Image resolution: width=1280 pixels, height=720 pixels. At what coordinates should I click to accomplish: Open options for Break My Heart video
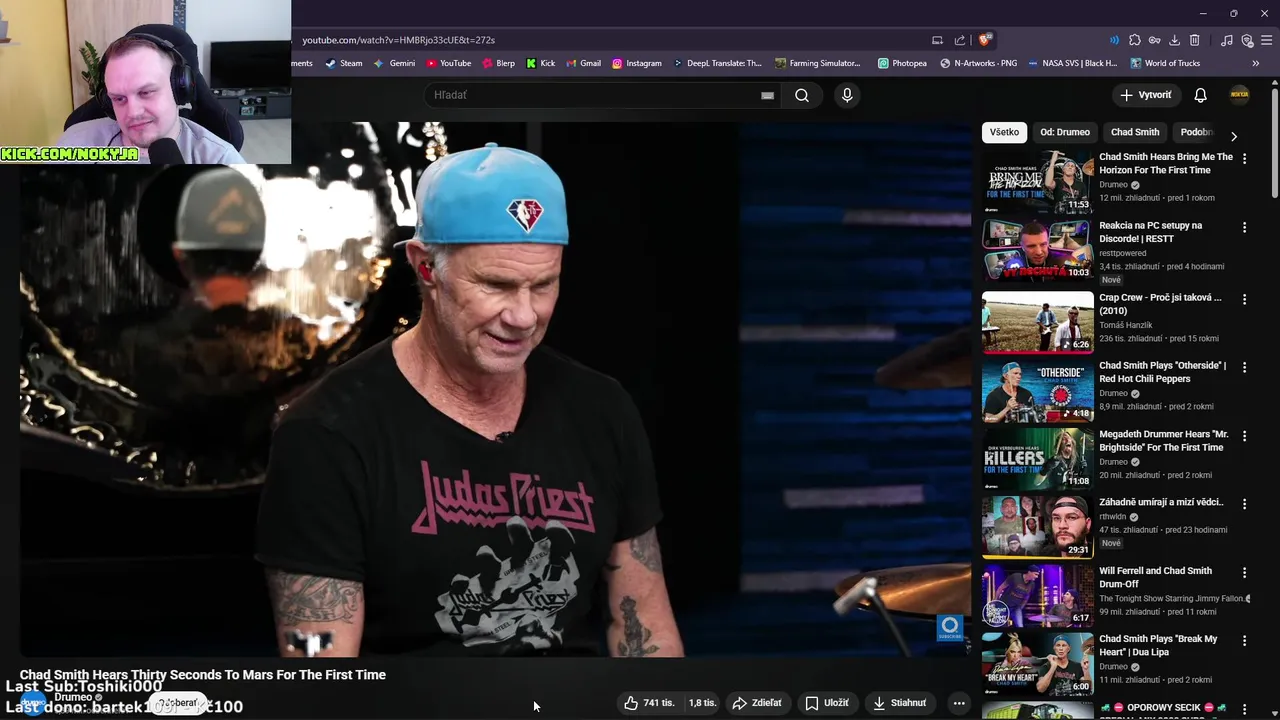(x=1244, y=640)
